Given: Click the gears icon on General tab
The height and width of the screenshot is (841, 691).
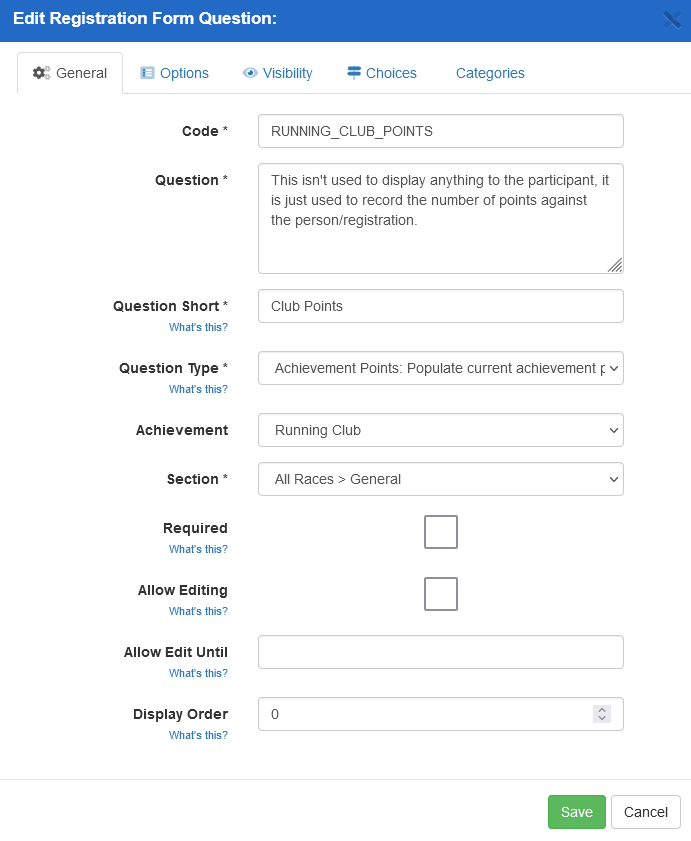Looking at the screenshot, I should (41, 73).
